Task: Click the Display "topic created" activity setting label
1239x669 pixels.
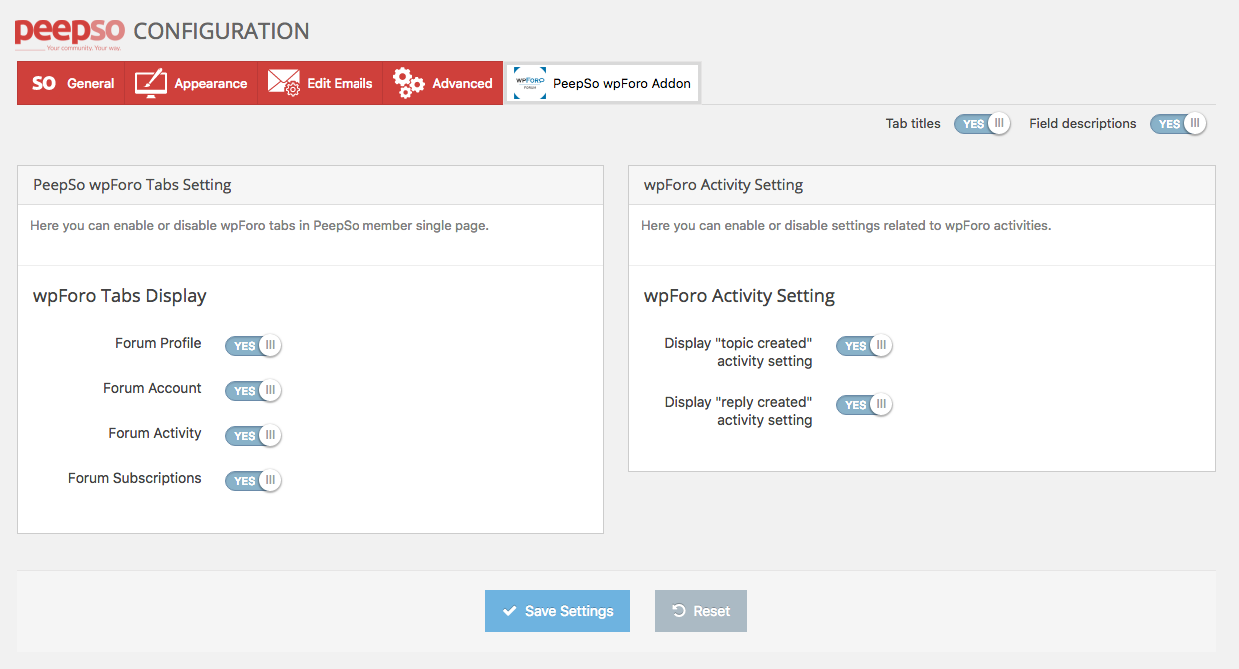Action: coord(738,352)
